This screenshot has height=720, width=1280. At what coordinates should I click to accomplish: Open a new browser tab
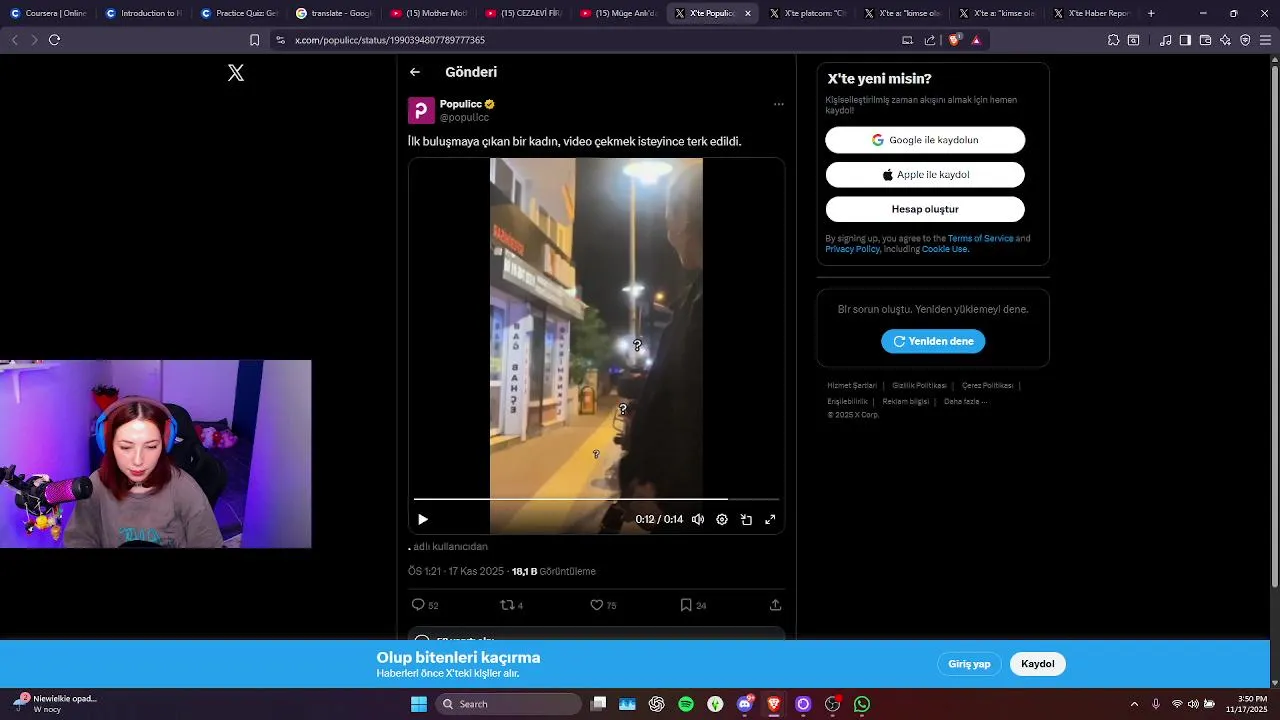1151,13
